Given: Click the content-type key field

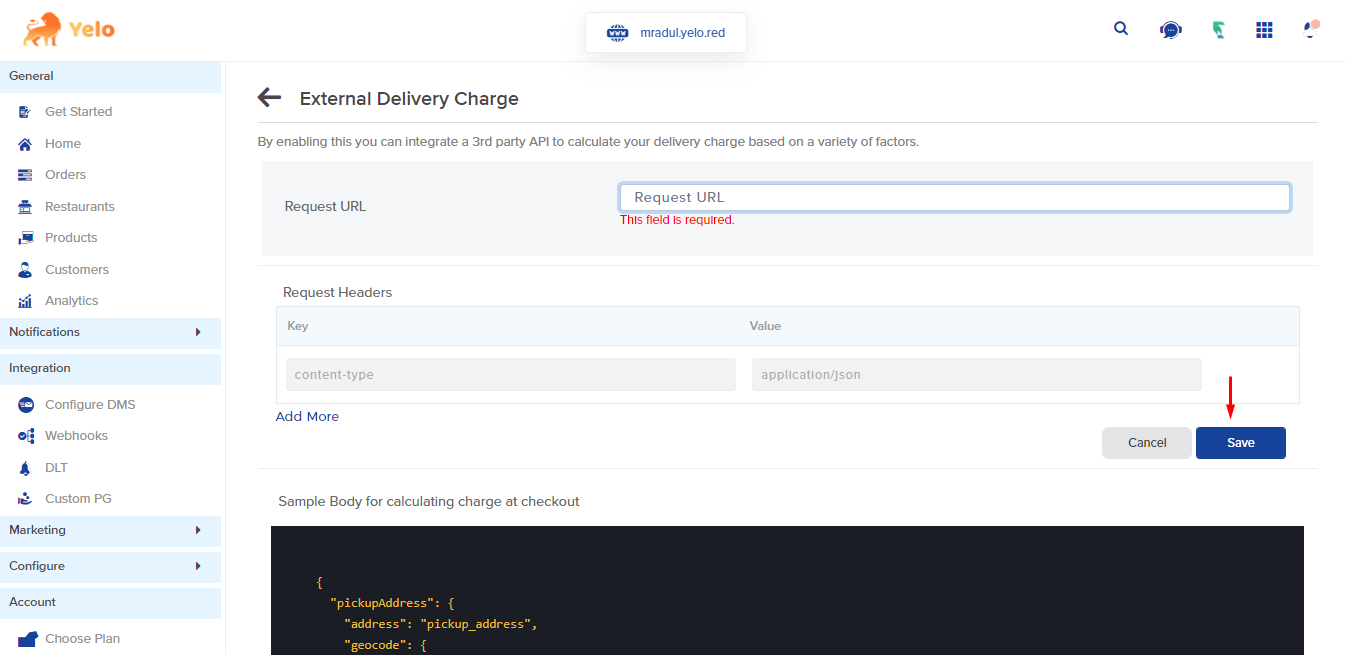Looking at the screenshot, I should pyautogui.click(x=511, y=375).
